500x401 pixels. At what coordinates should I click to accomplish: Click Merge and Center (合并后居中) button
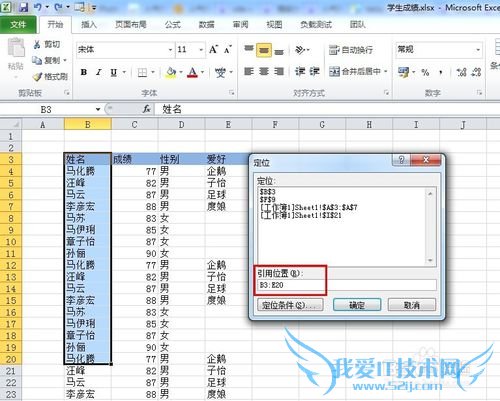point(355,71)
